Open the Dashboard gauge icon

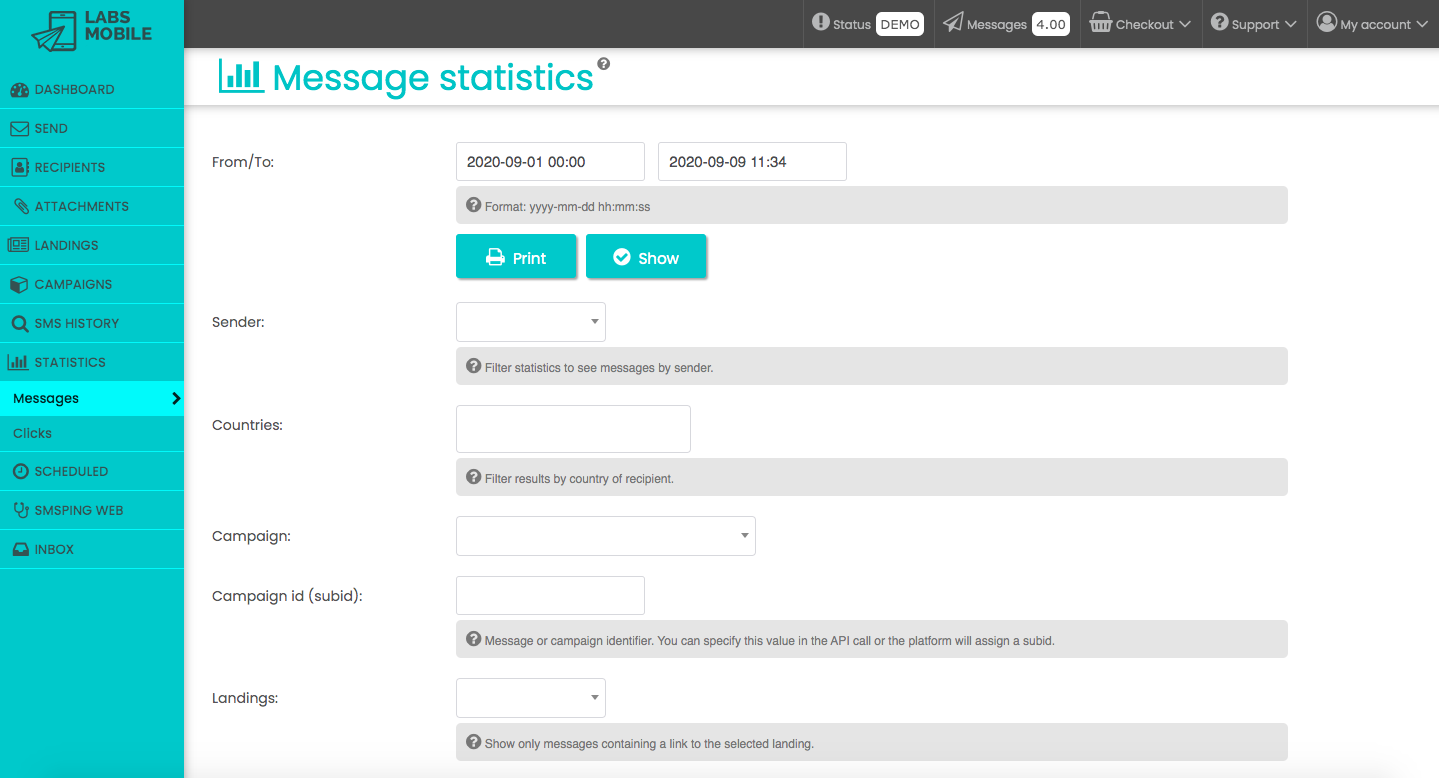(20, 90)
